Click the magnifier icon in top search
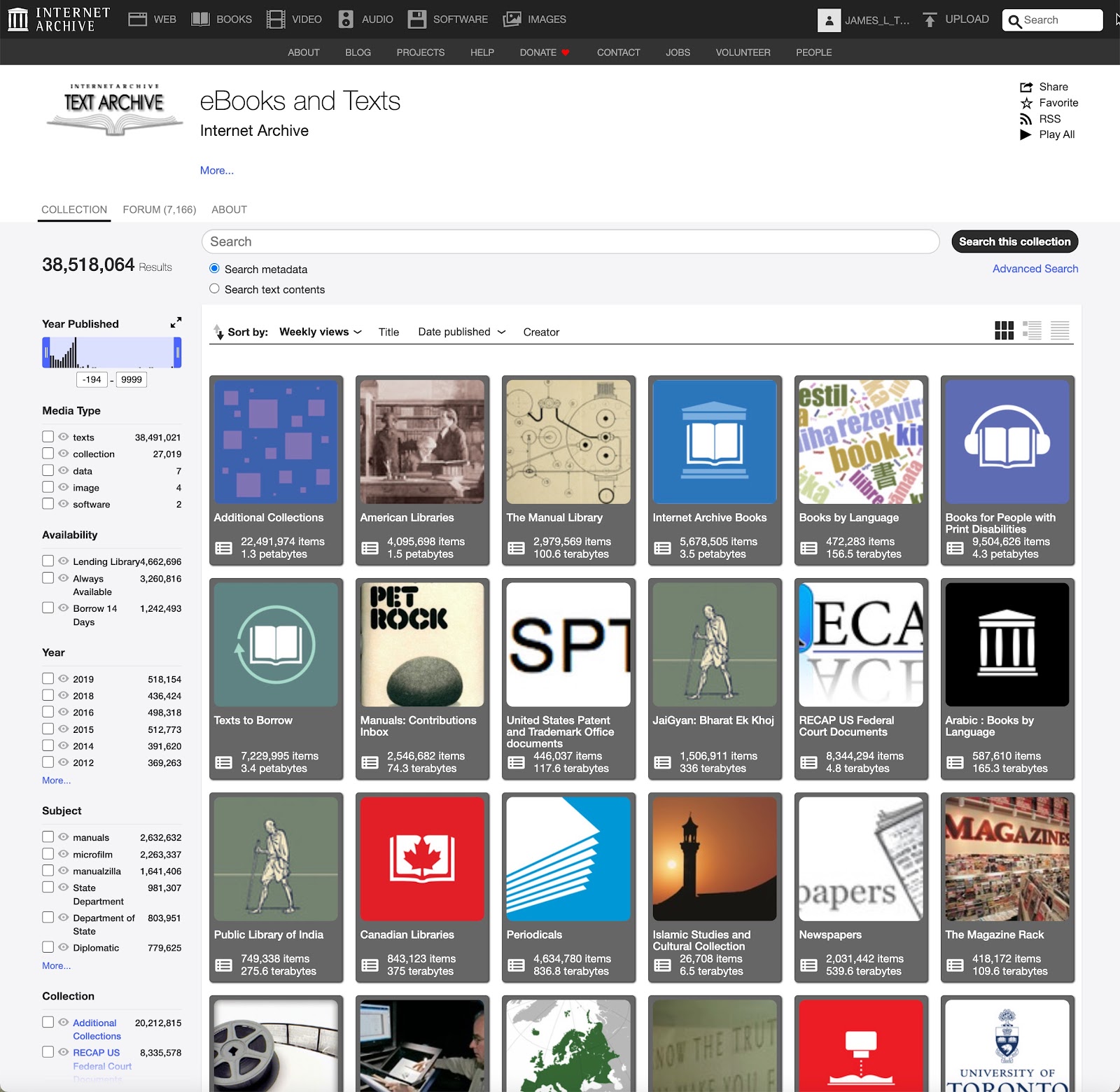1120x1092 pixels. click(x=1014, y=21)
